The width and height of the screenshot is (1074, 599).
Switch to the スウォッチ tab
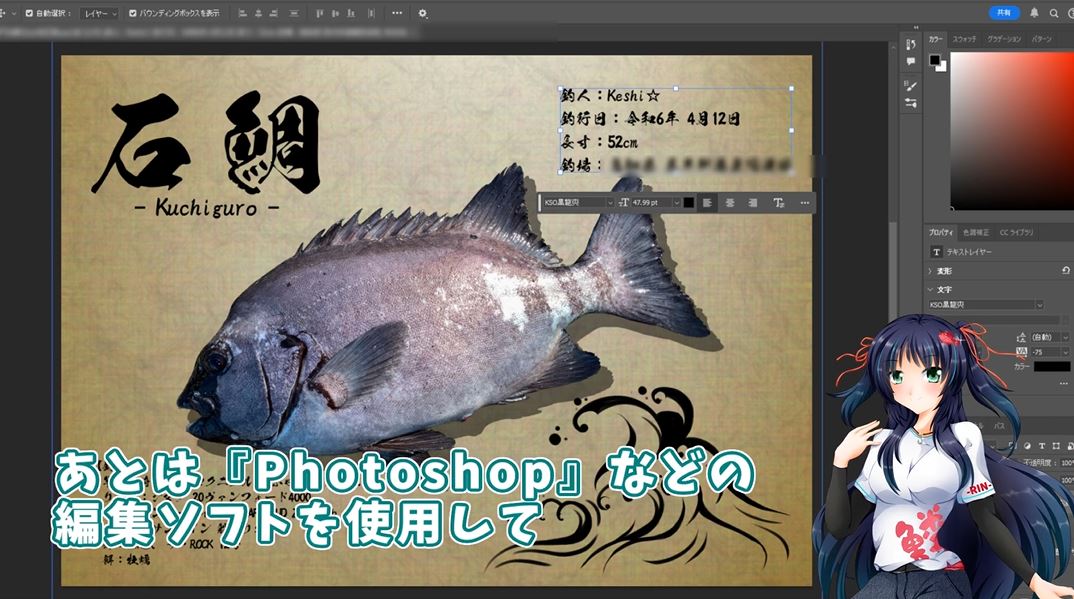pyautogui.click(x=964, y=39)
